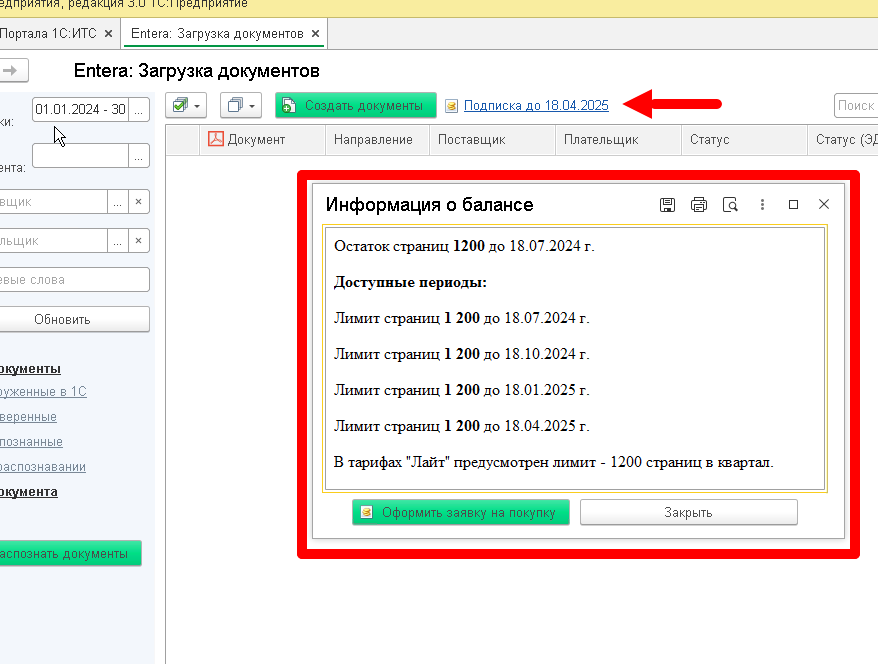
Task: Clear the supplier filter field
Action: (138, 202)
